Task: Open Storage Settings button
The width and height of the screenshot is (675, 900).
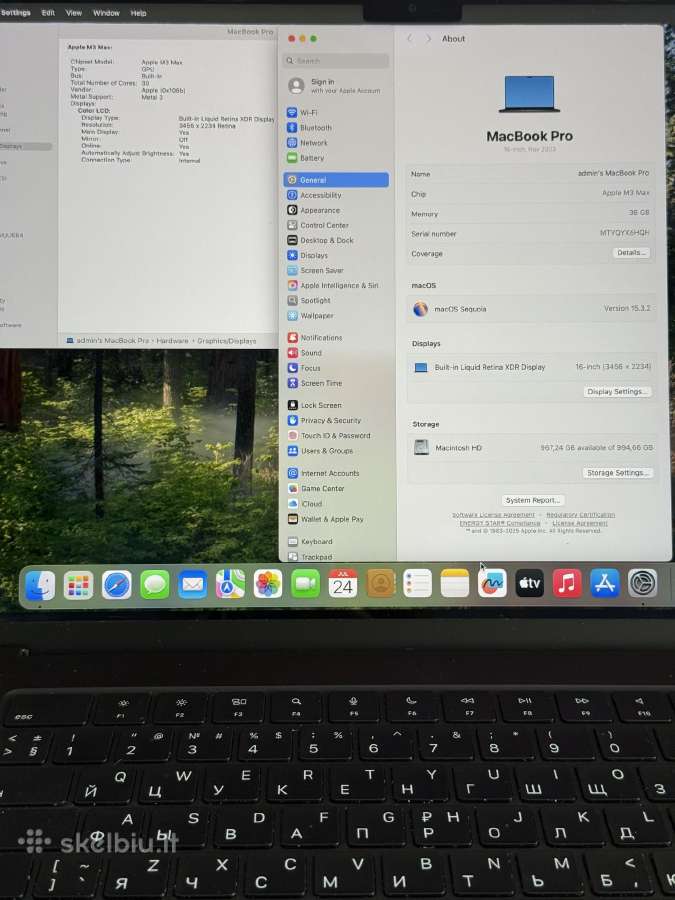Action: 618,472
